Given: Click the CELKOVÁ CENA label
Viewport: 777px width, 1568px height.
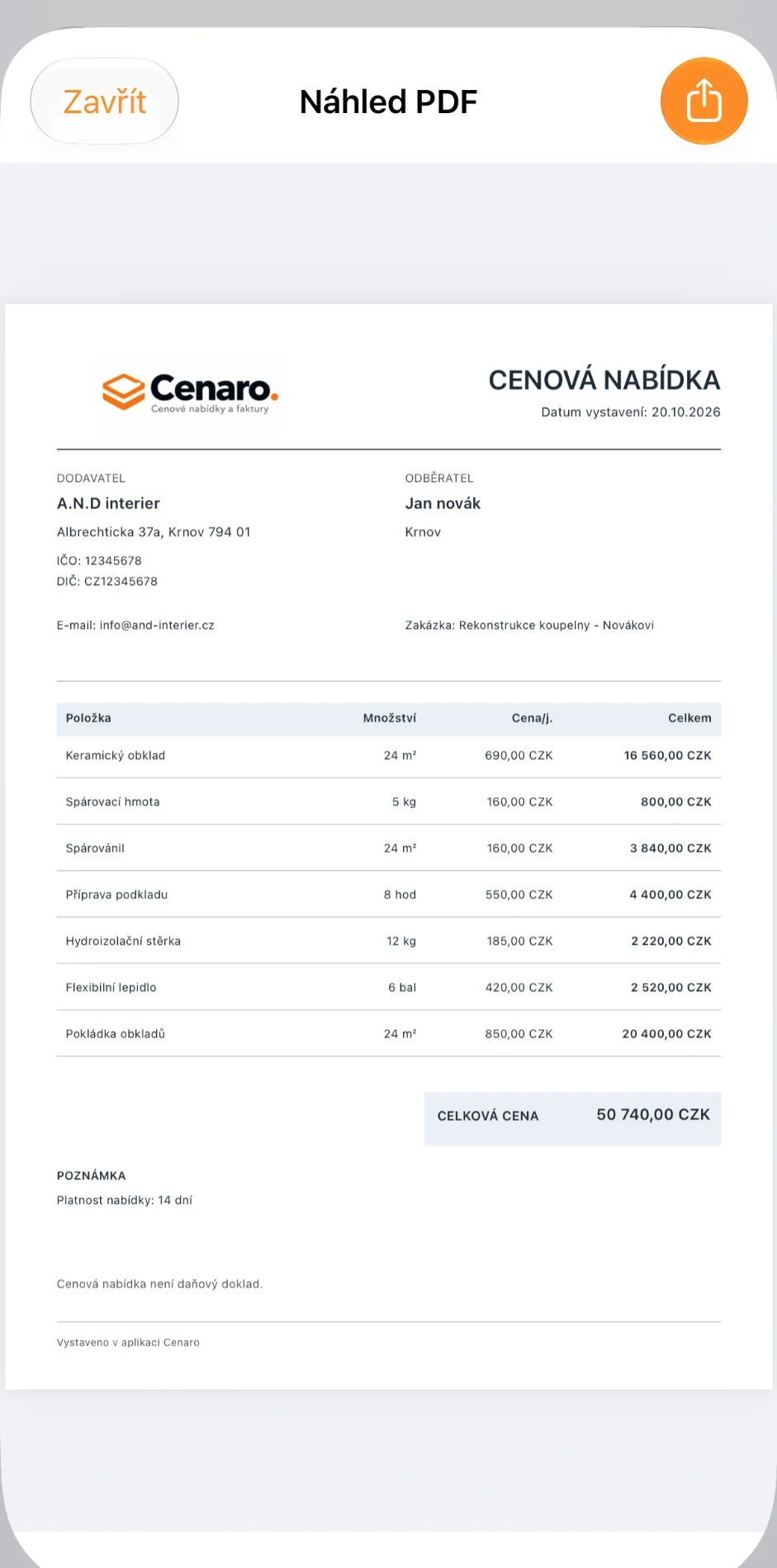Looking at the screenshot, I should click(488, 1116).
